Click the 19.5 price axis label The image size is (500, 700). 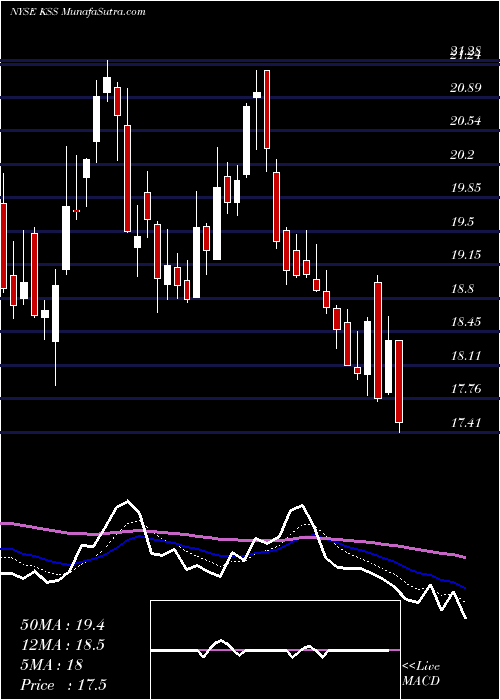click(x=462, y=222)
